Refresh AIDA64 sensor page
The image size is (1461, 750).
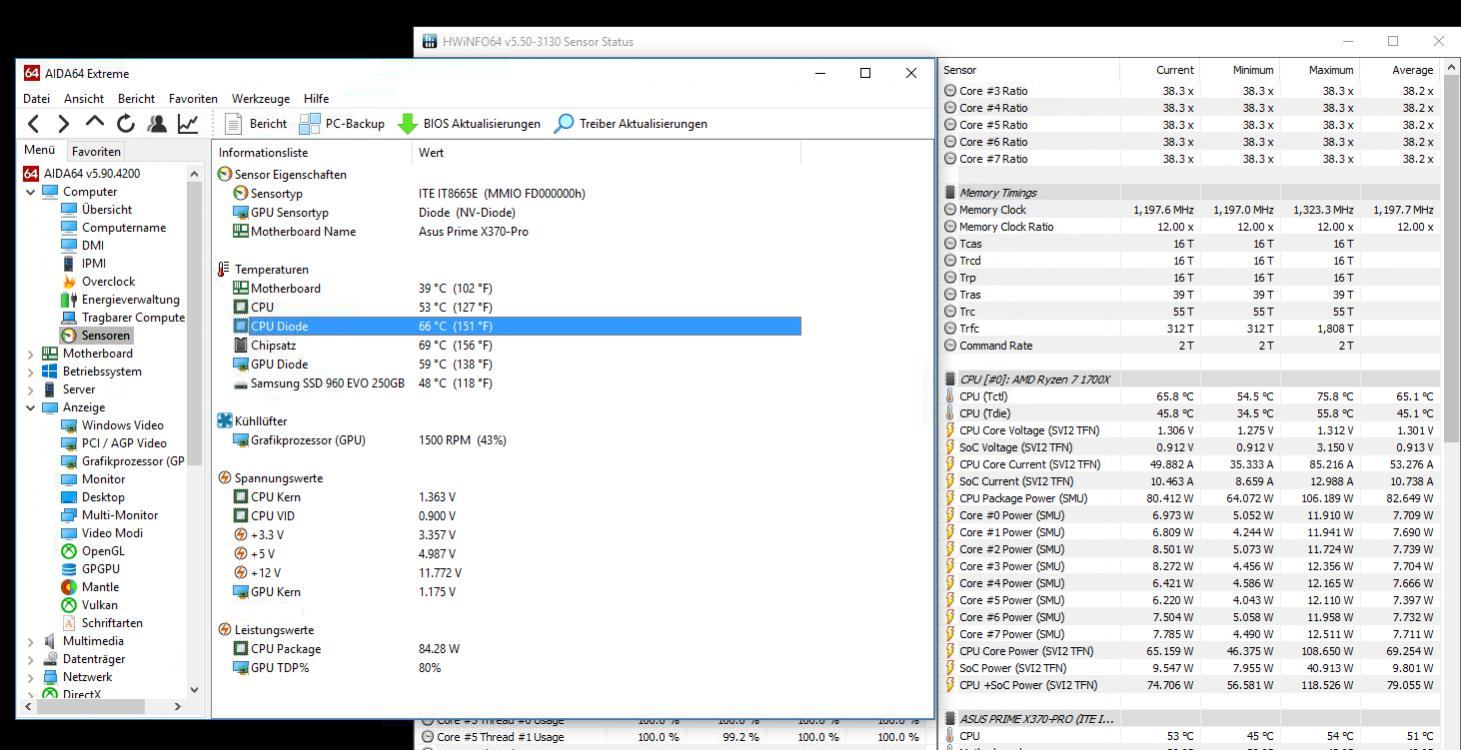[x=127, y=124]
